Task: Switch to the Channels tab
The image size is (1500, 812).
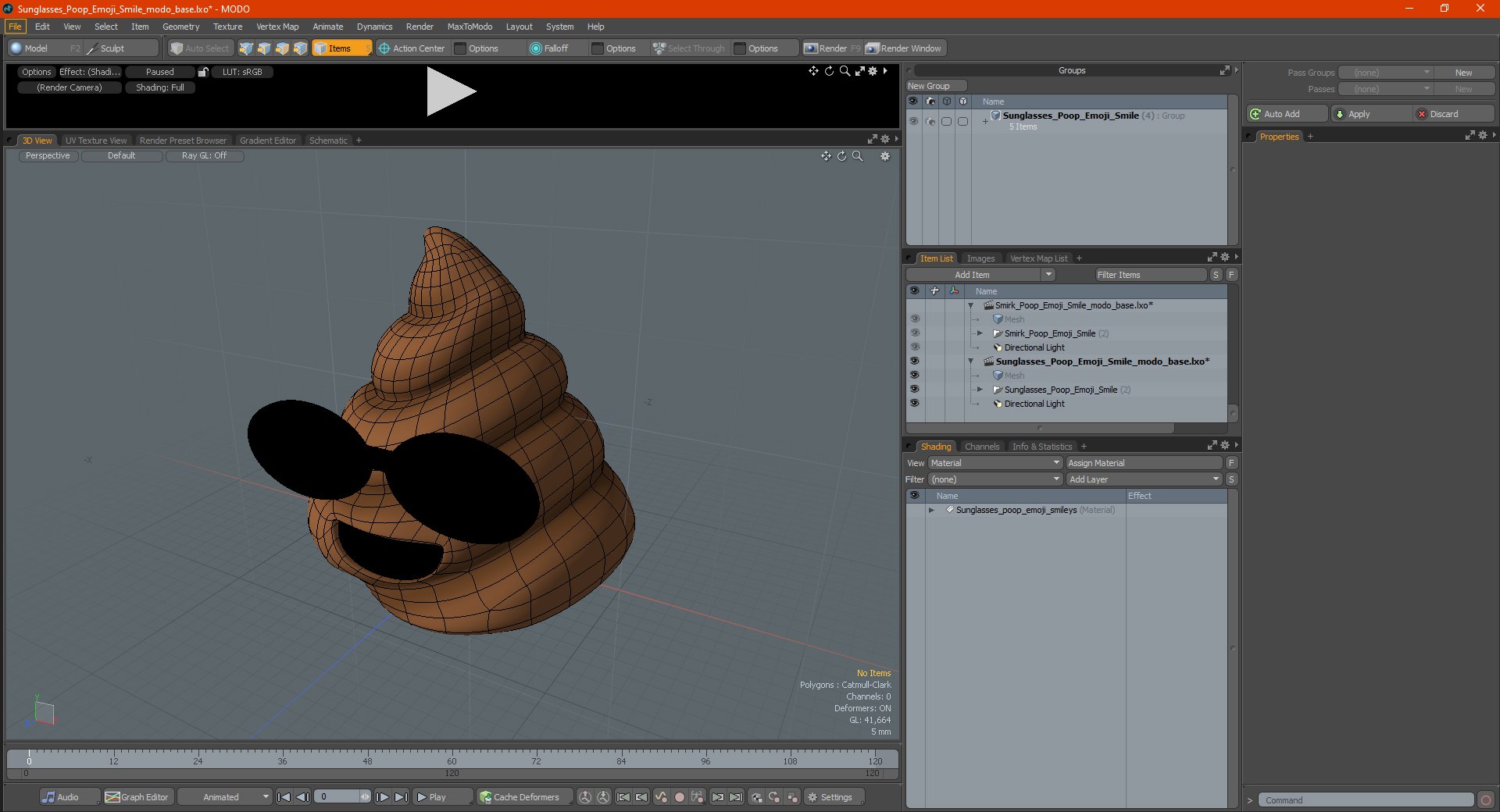Action: (x=981, y=447)
